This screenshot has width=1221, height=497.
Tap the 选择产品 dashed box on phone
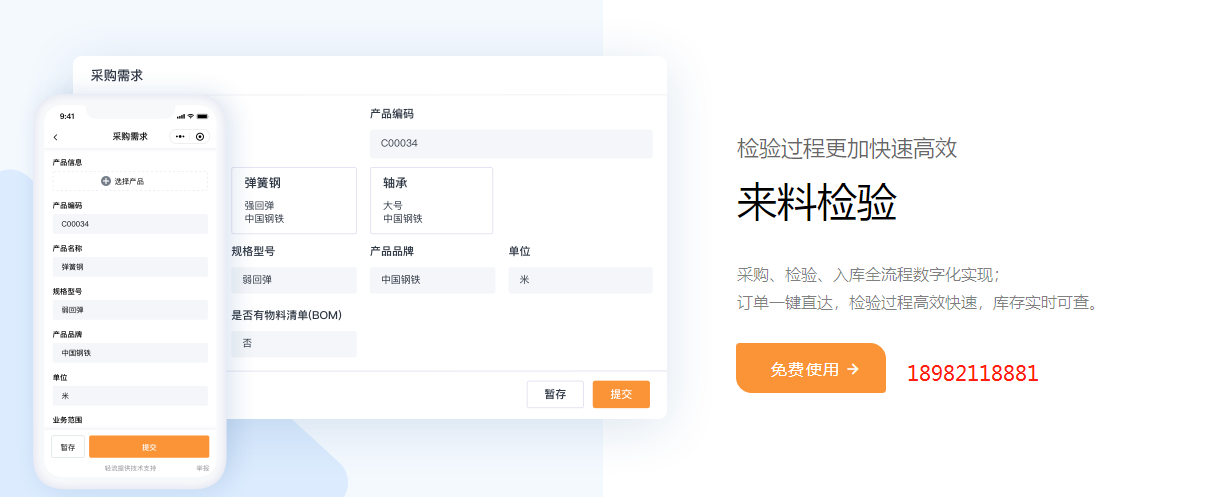130,181
